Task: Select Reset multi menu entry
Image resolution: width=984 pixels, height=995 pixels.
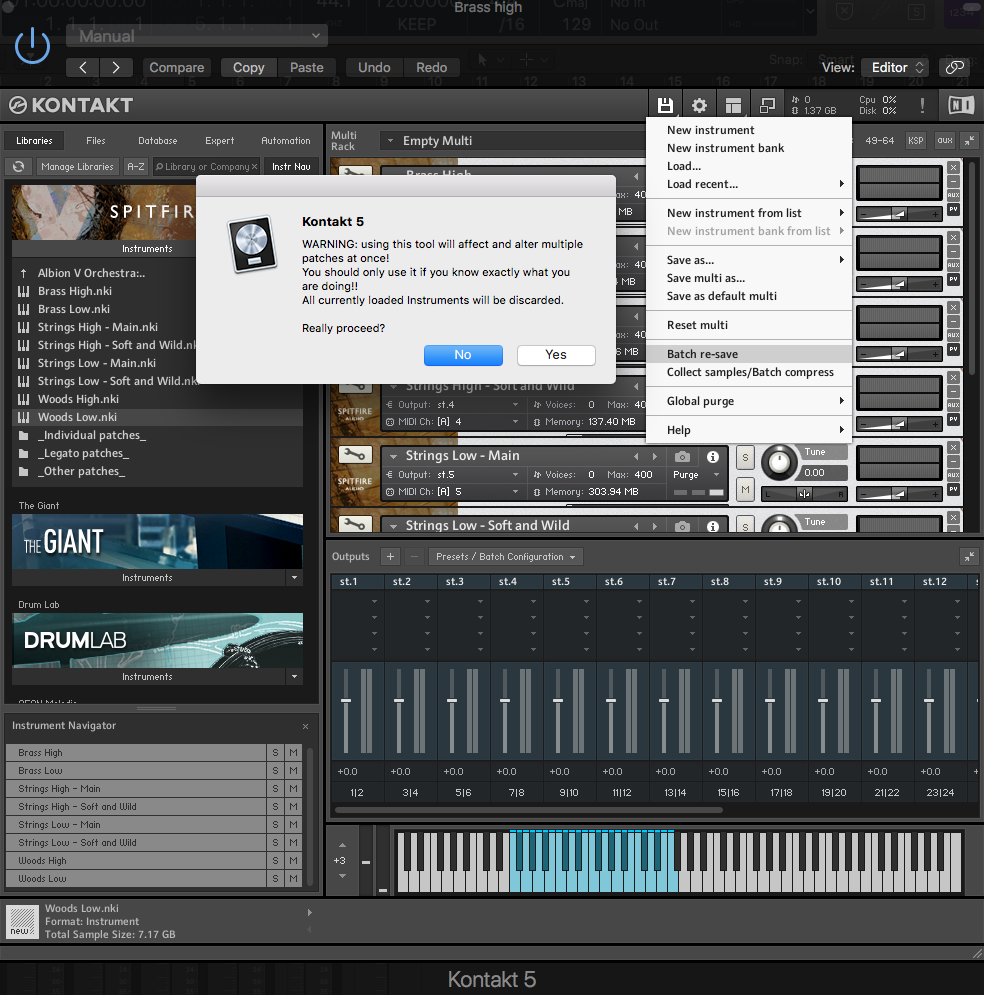Action: pos(749,325)
